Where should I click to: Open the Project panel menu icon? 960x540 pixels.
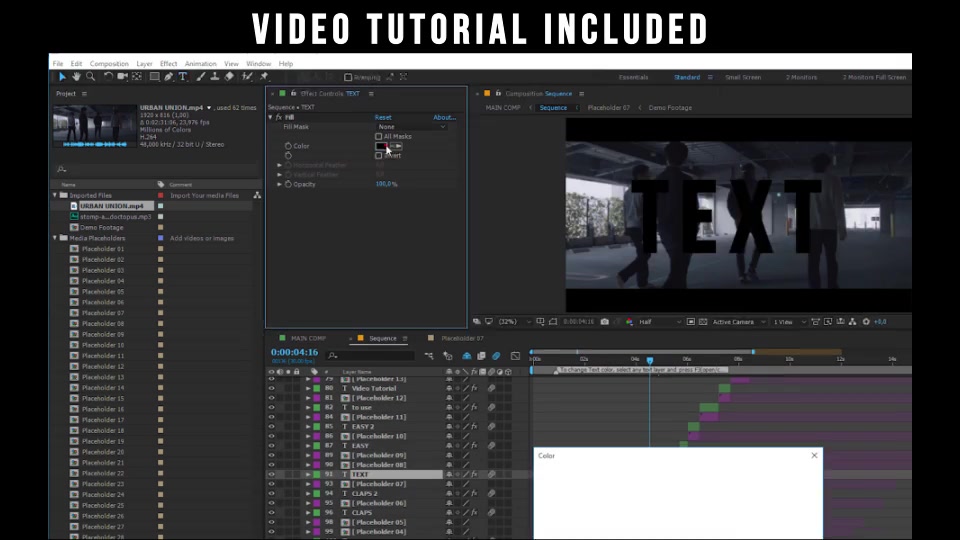click(84, 94)
